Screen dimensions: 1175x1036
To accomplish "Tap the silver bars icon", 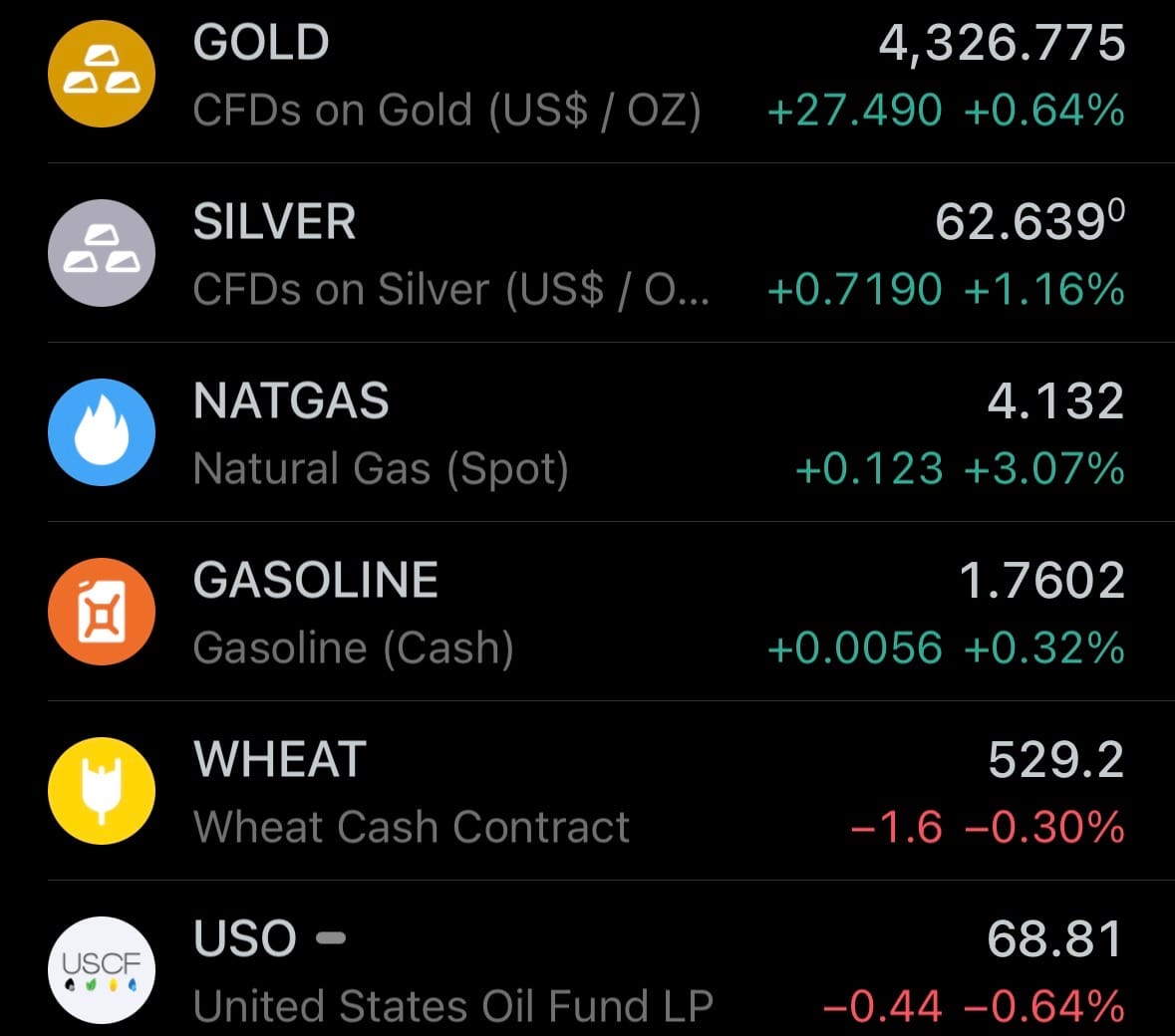I will click(x=102, y=253).
